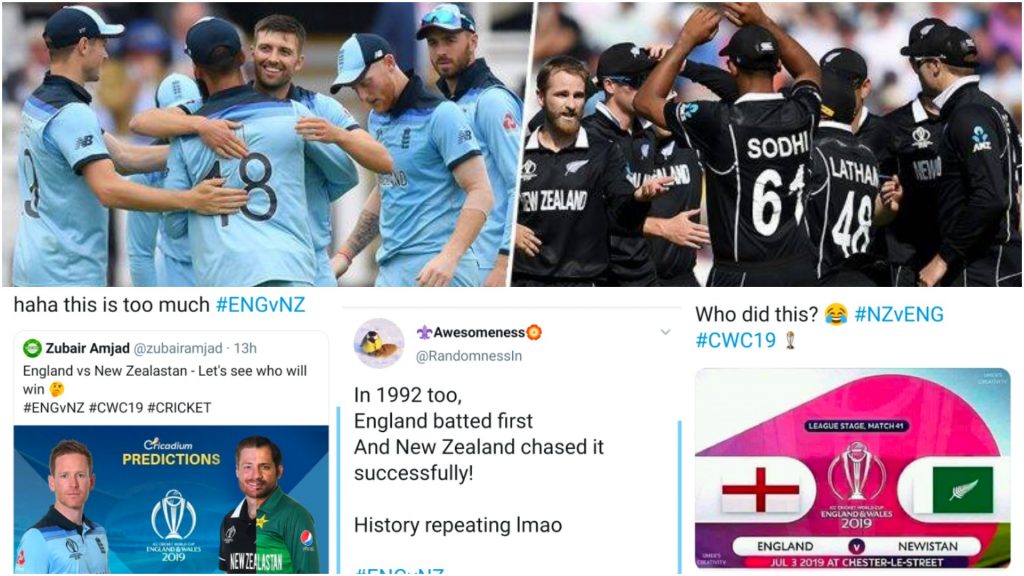Screen dimensions: 1024x576
Task: Click the #ENGvNZ hashtag in left tweet
Action: [x=260, y=305]
